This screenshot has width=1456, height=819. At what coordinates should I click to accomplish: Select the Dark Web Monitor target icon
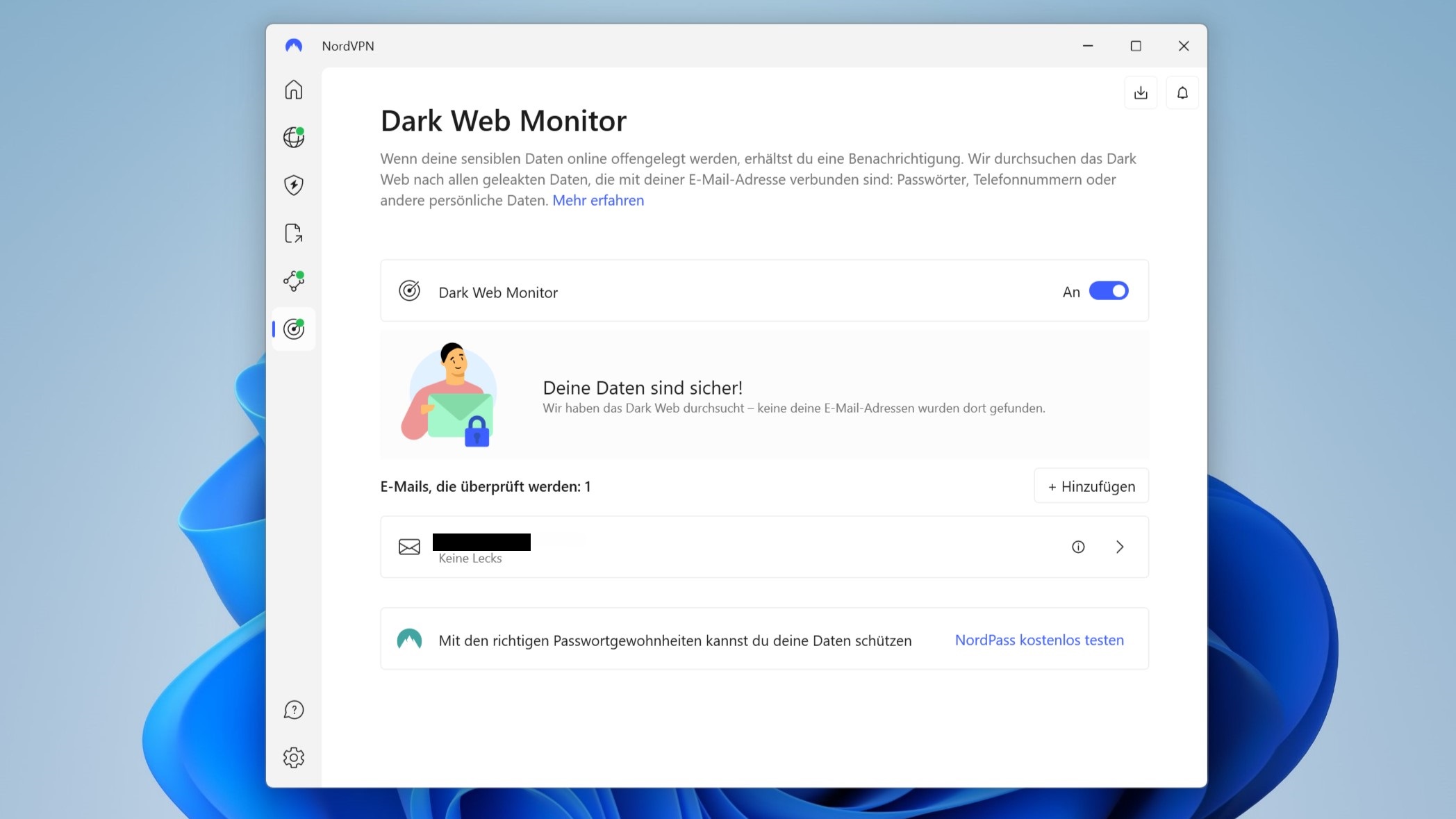[x=294, y=329]
